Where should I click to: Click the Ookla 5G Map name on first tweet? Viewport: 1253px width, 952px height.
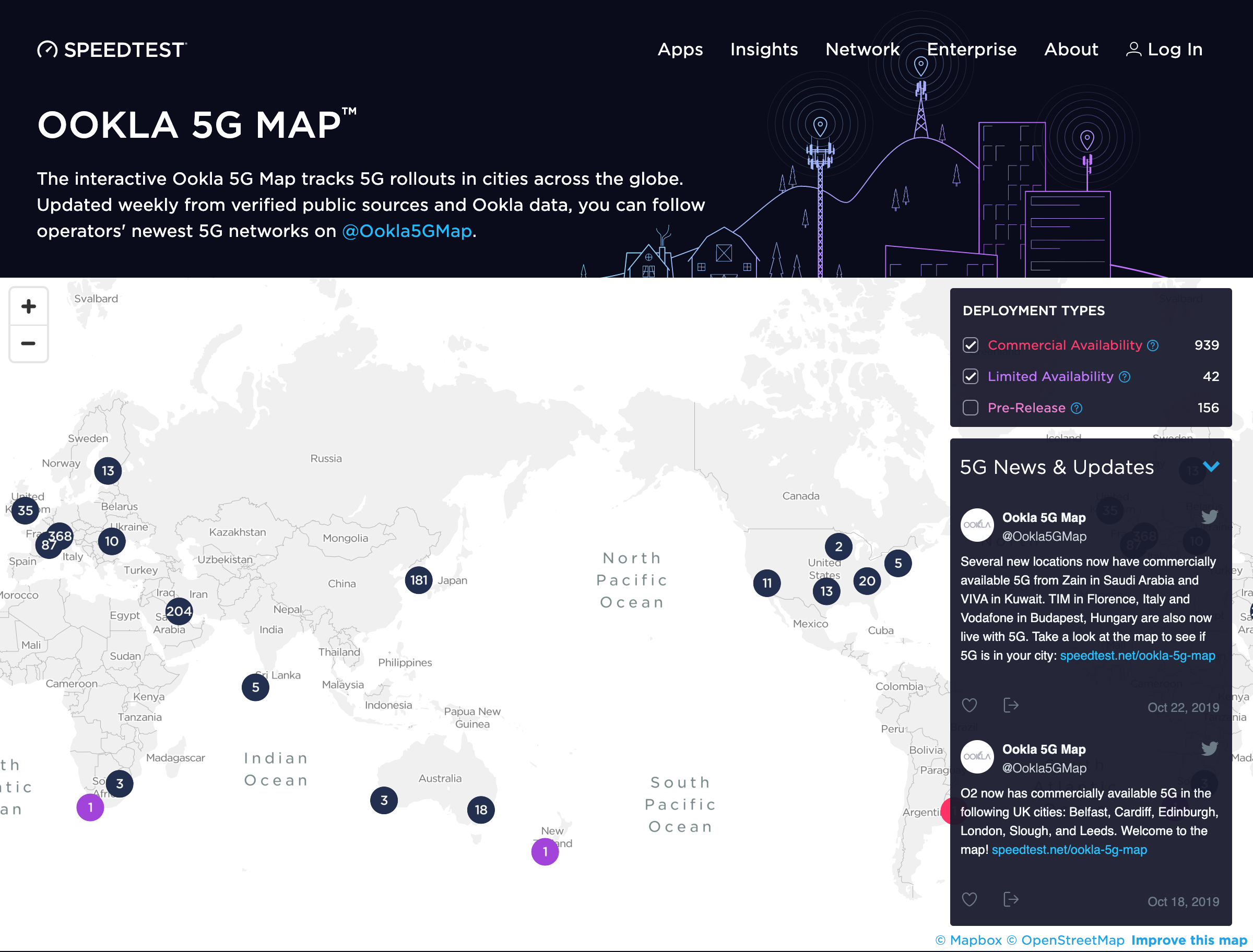pos(1044,517)
